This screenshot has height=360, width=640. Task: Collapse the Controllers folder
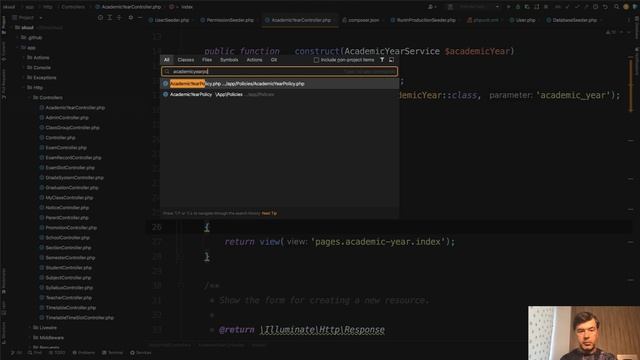[x=29, y=98]
